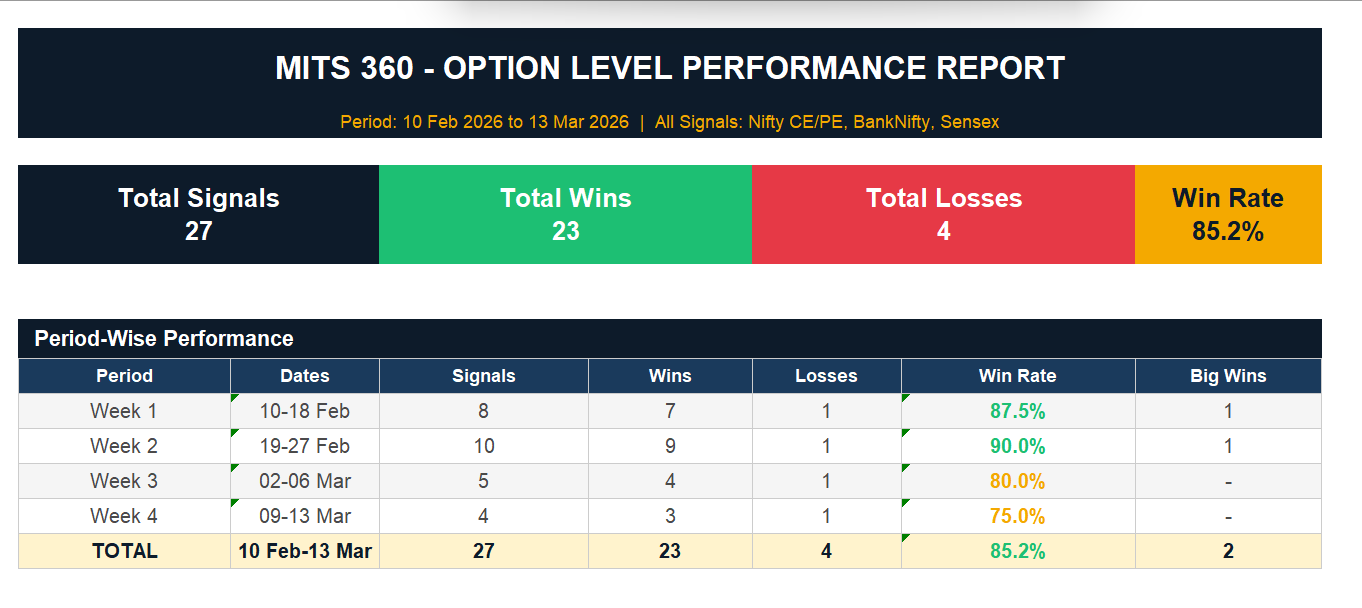Image resolution: width=1362 pixels, height=608 pixels.
Task: Click the Signals column header
Action: (x=484, y=376)
